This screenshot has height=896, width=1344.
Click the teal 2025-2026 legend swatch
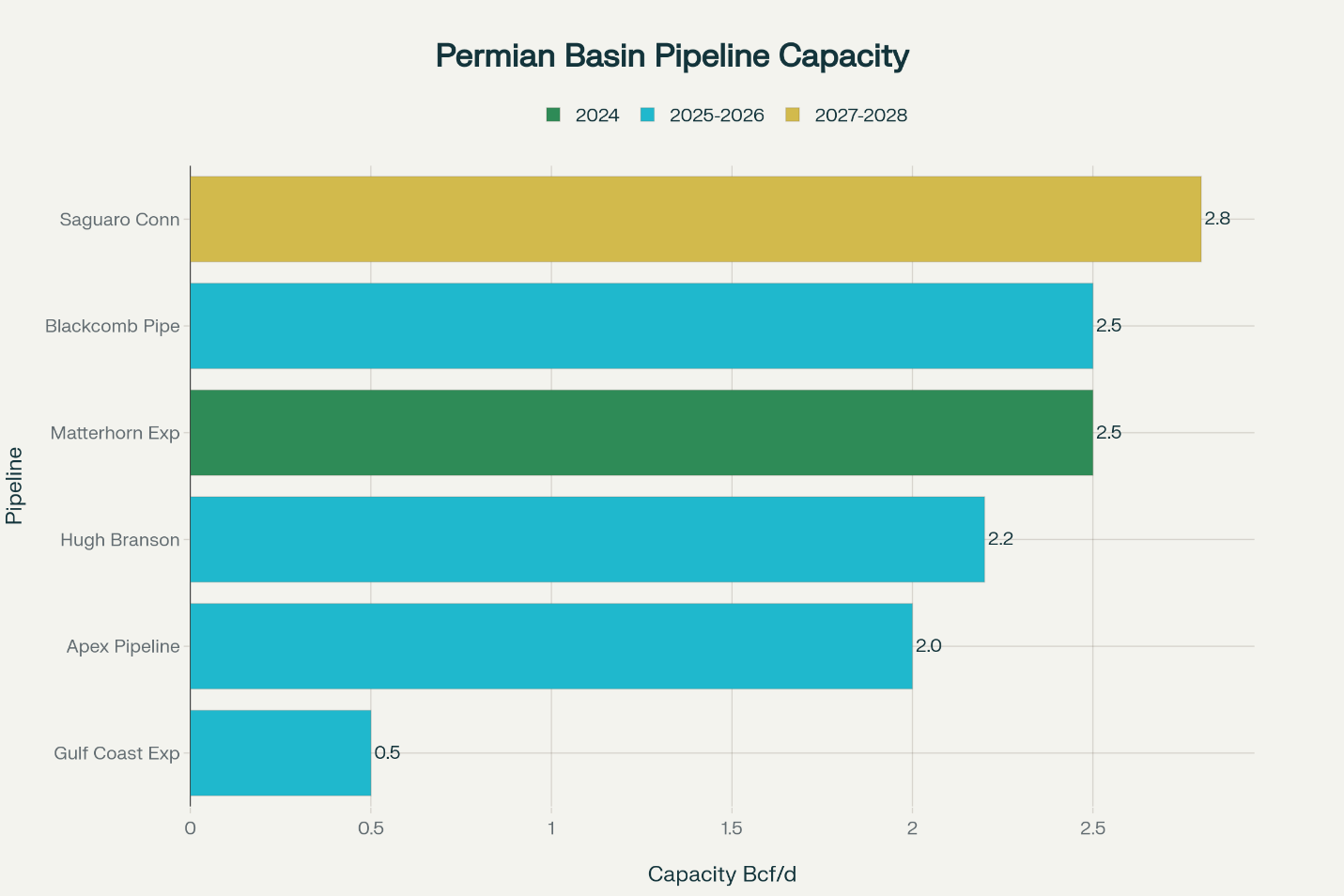647,116
